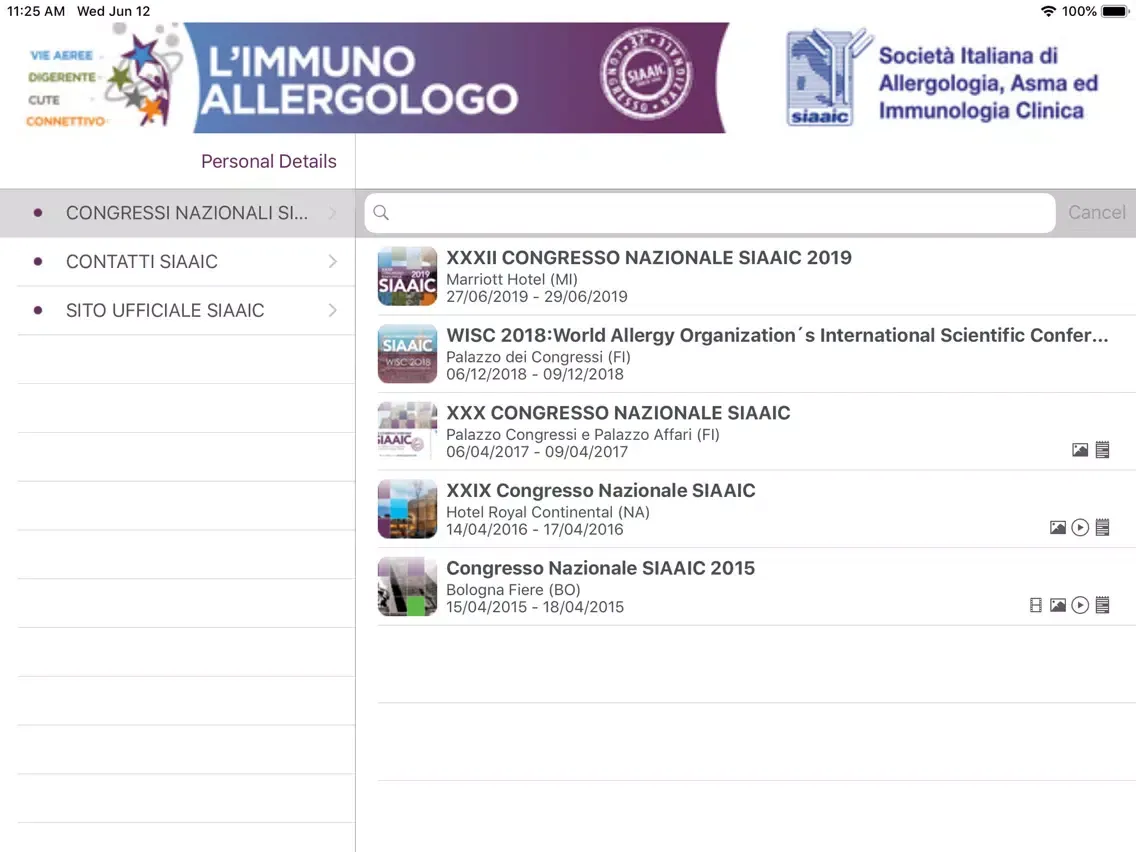Click venue Palazzo Congressi e Palazzo Affari (FI)
Image resolution: width=1136 pixels, height=852 pixels.
pos(583,434)
